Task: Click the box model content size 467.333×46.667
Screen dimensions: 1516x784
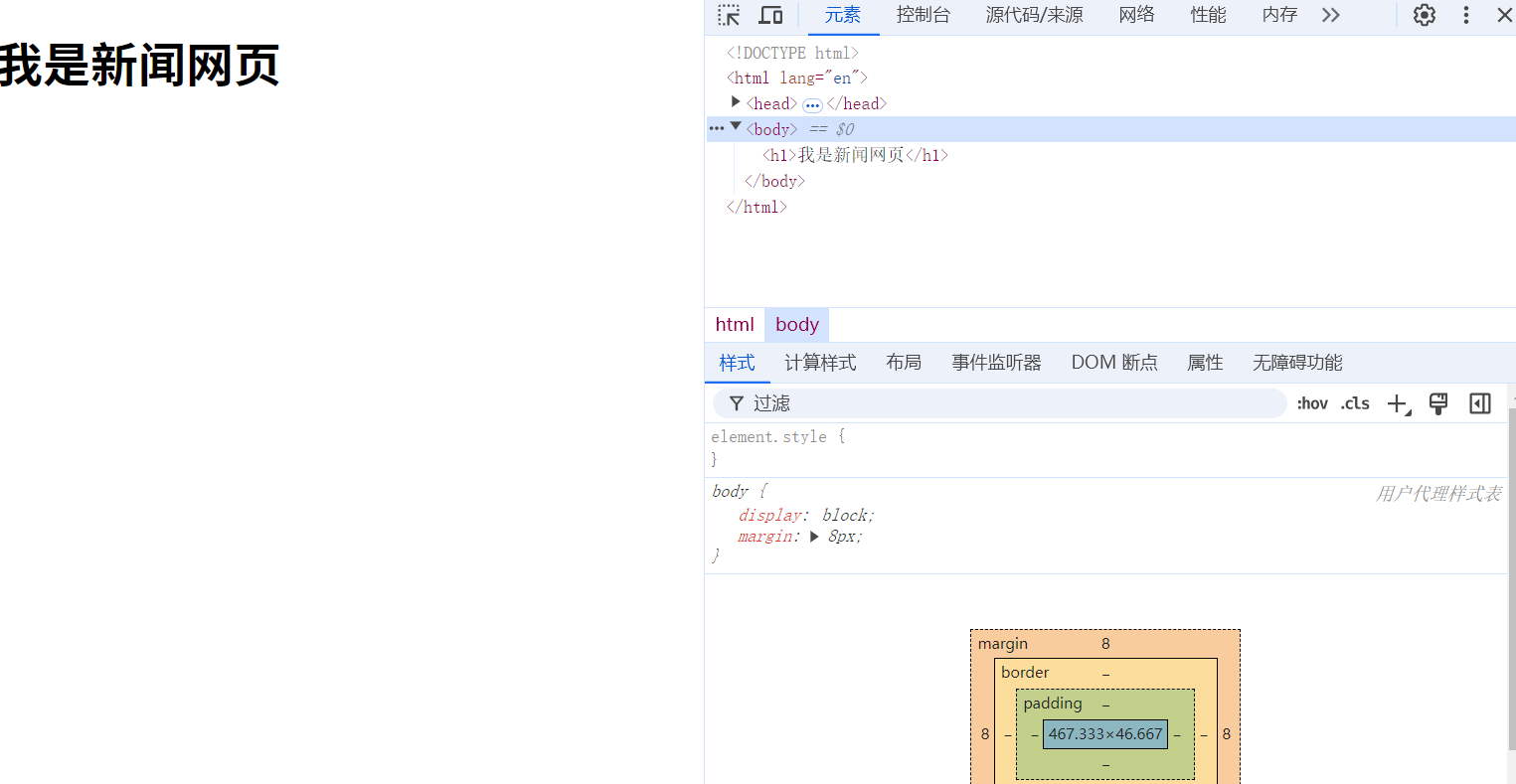Action: (x=1105, y=734)
